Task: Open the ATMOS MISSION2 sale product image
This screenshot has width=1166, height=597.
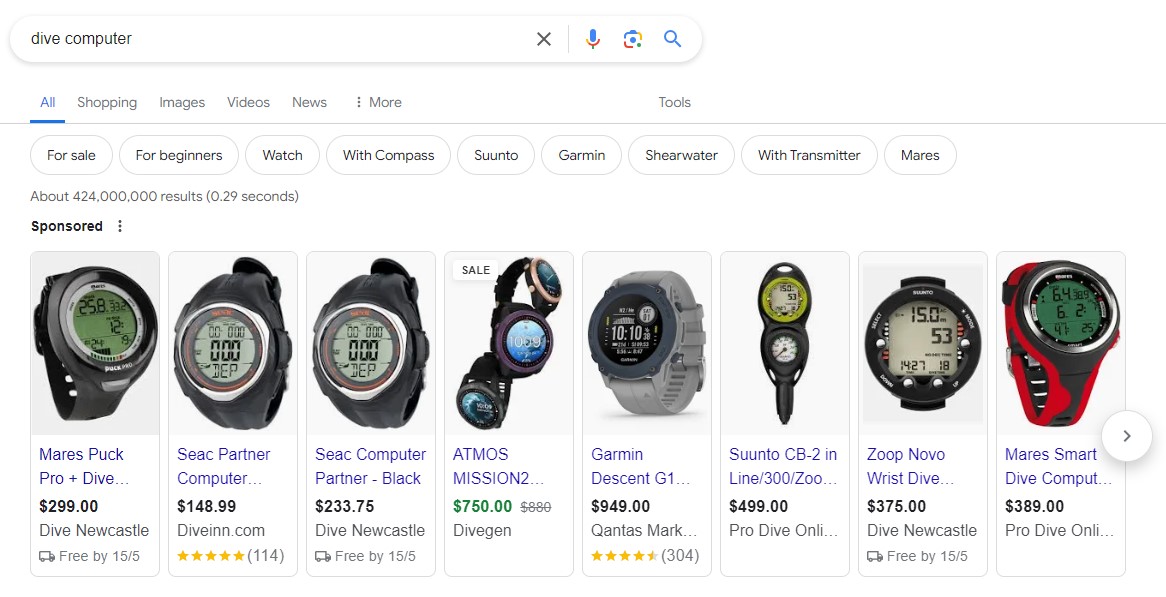Action: [x=509, y=343]
